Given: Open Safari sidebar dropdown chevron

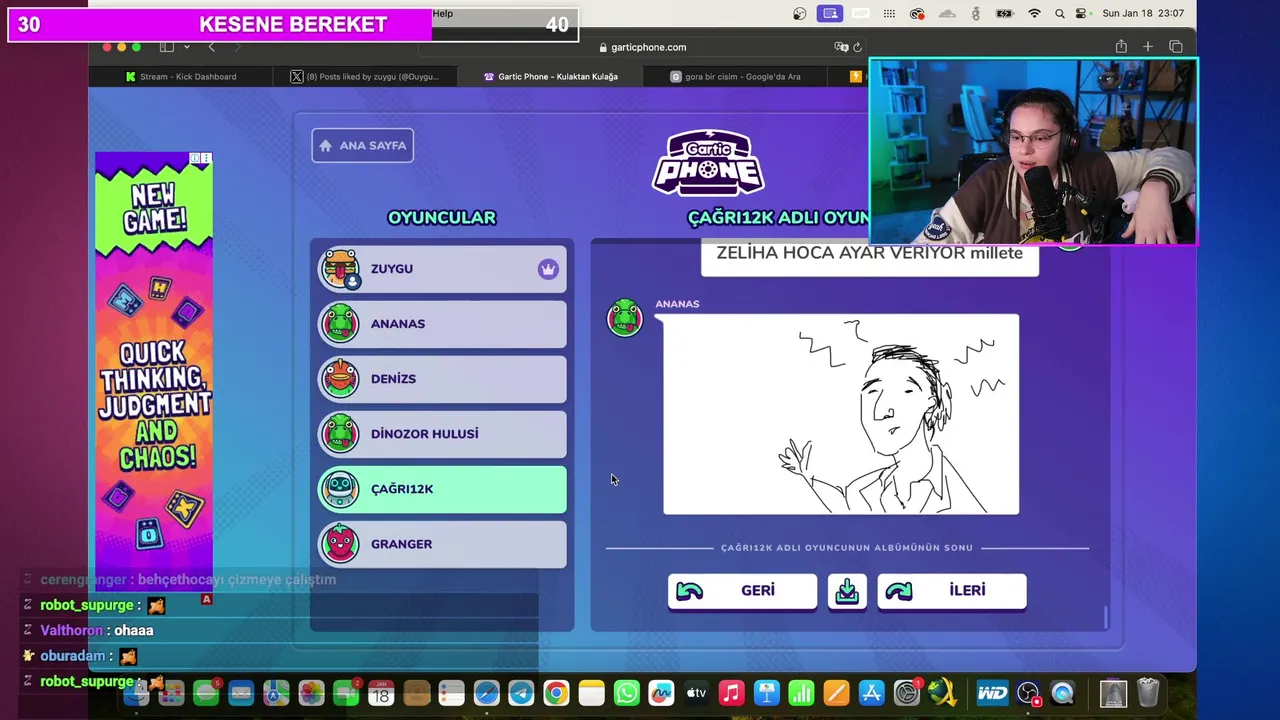Looking at the screenshot, I should [186, 47].
